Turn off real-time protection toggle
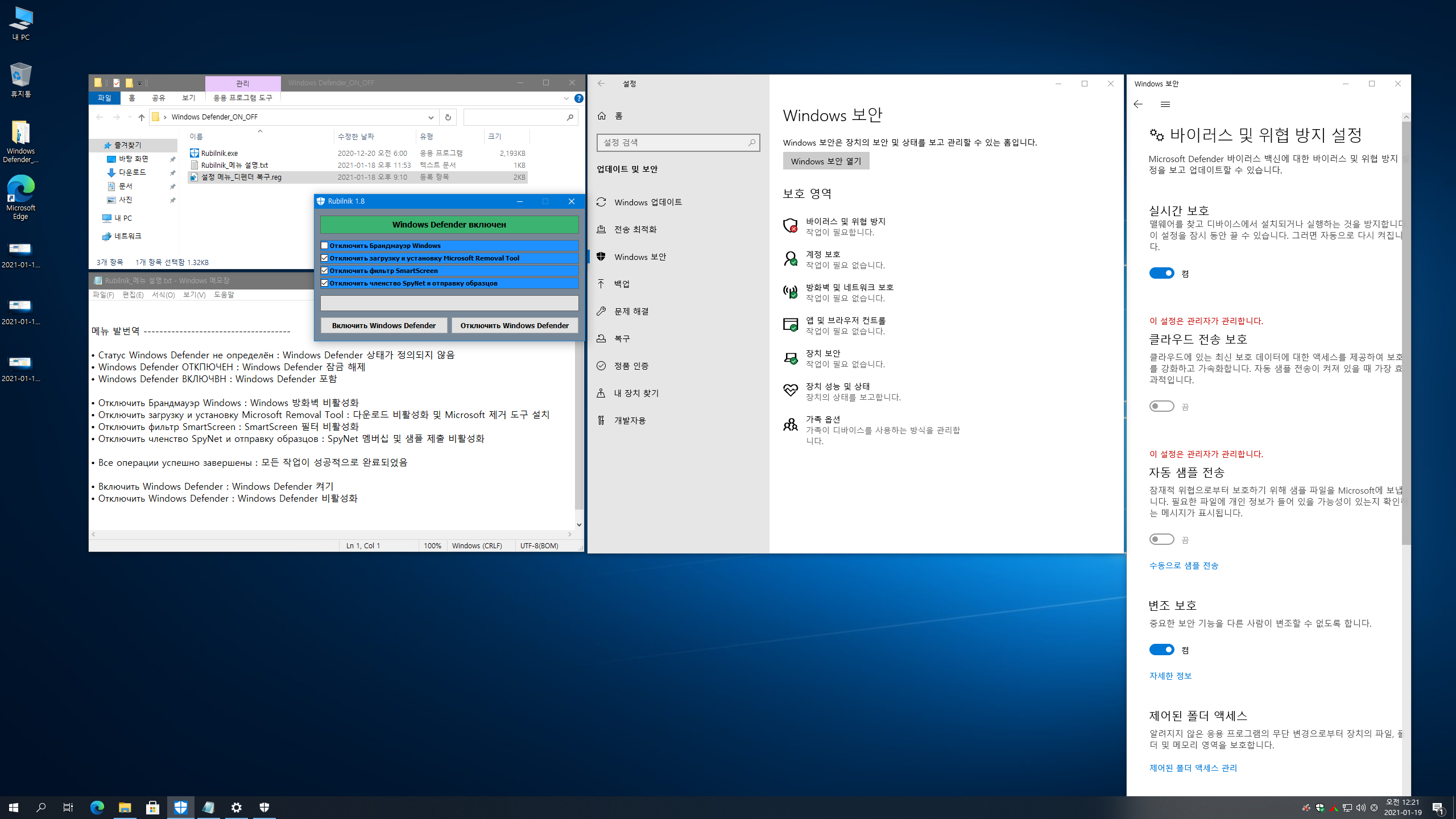Viewport: 1456px width, 819px height. [1161, 274]
